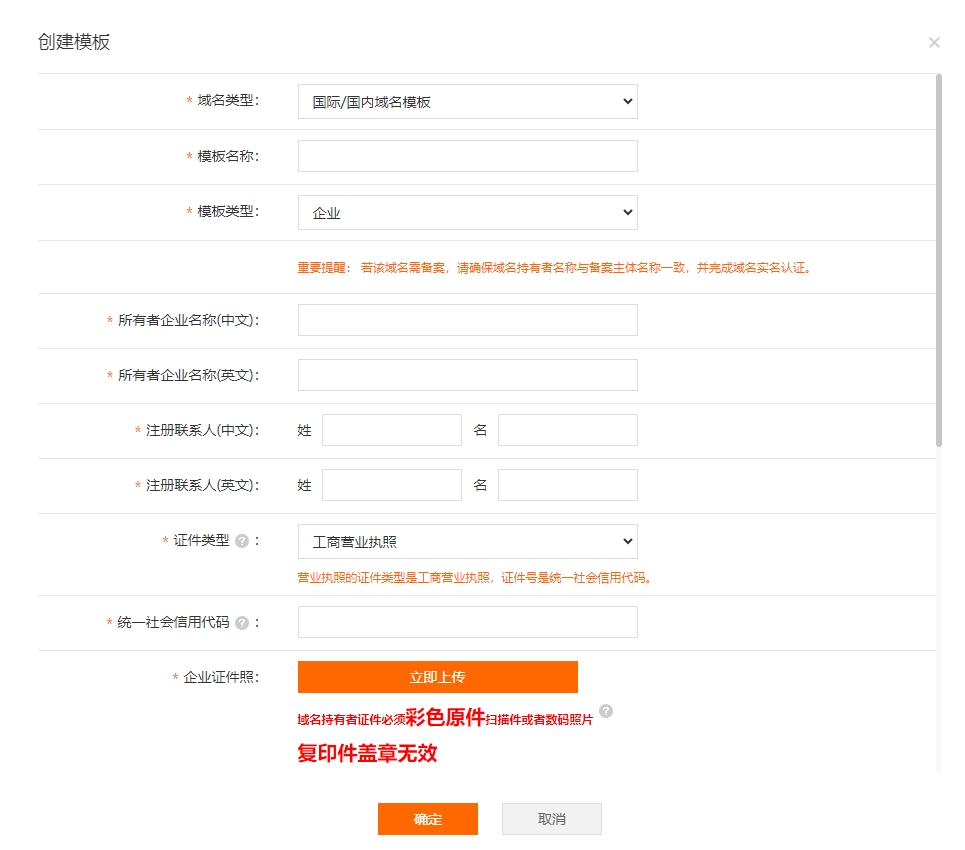Click the 确定 confirm button
Viewport: 965px width, 850px height.
(x=427, y=819)
